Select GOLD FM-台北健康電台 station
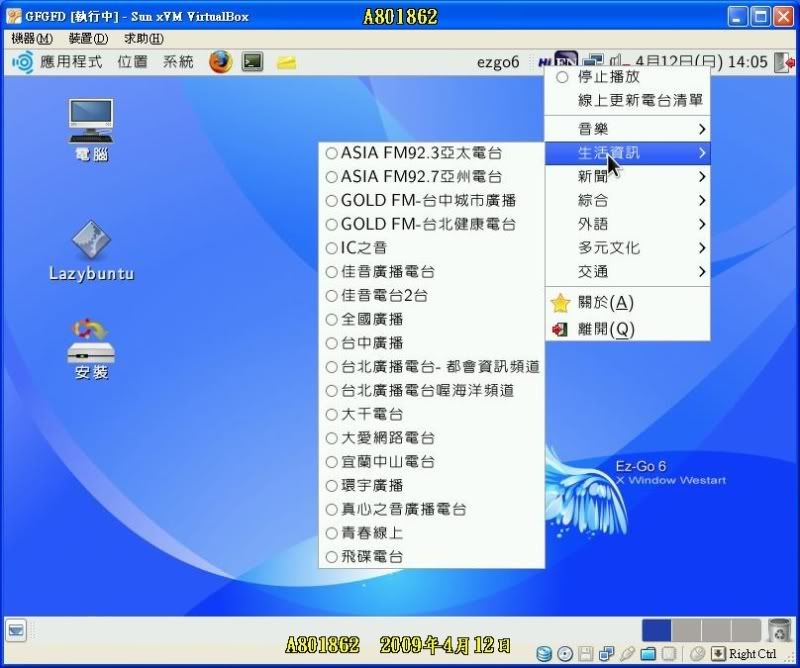 (x=432, y=224)
